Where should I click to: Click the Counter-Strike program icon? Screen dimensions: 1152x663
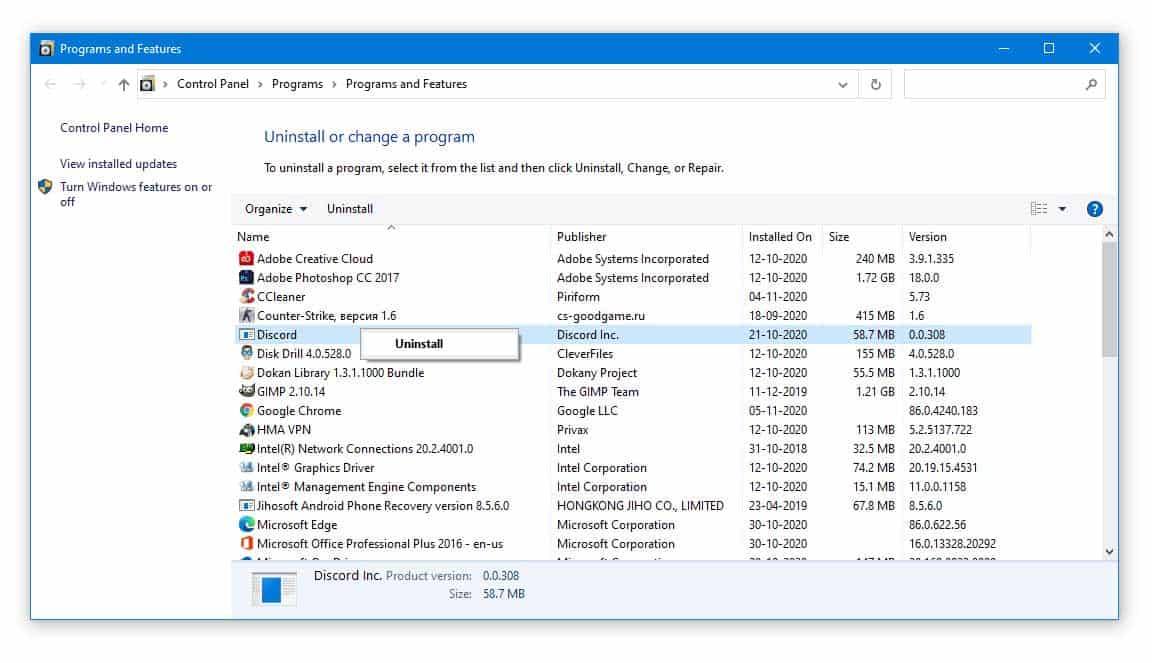click(246, 315)
